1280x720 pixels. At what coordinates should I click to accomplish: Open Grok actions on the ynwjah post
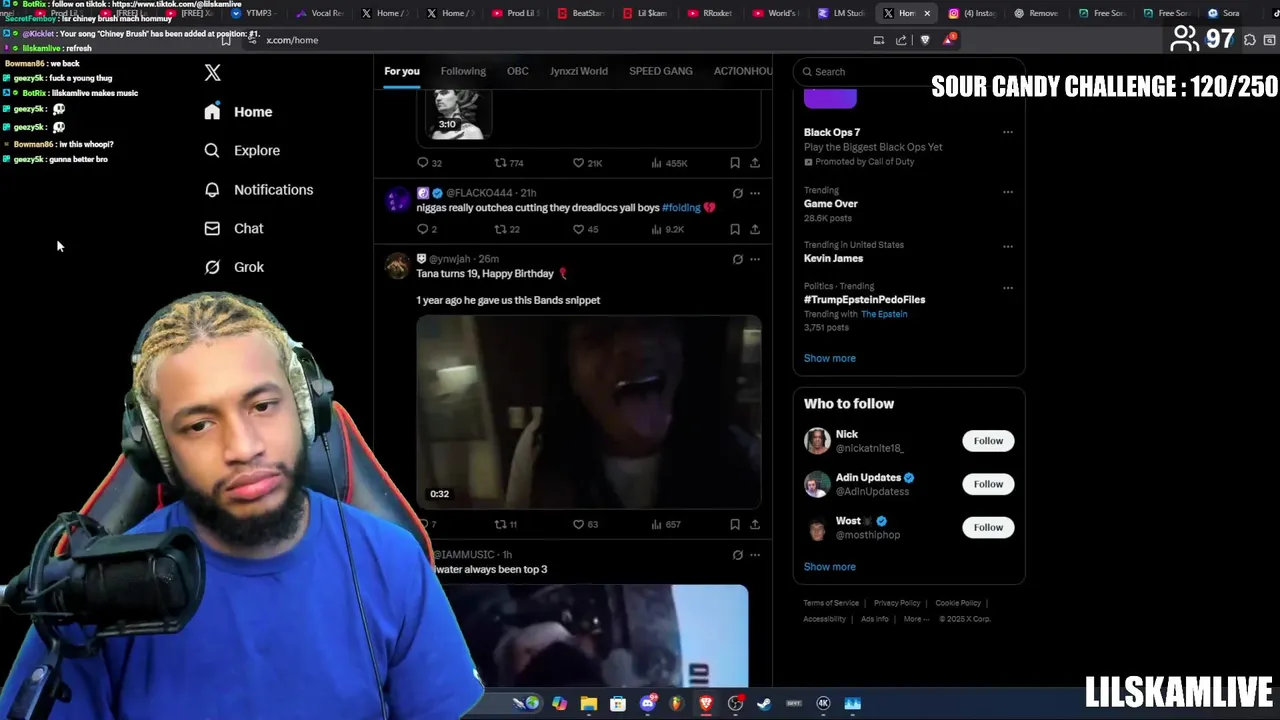click(737, 259)
